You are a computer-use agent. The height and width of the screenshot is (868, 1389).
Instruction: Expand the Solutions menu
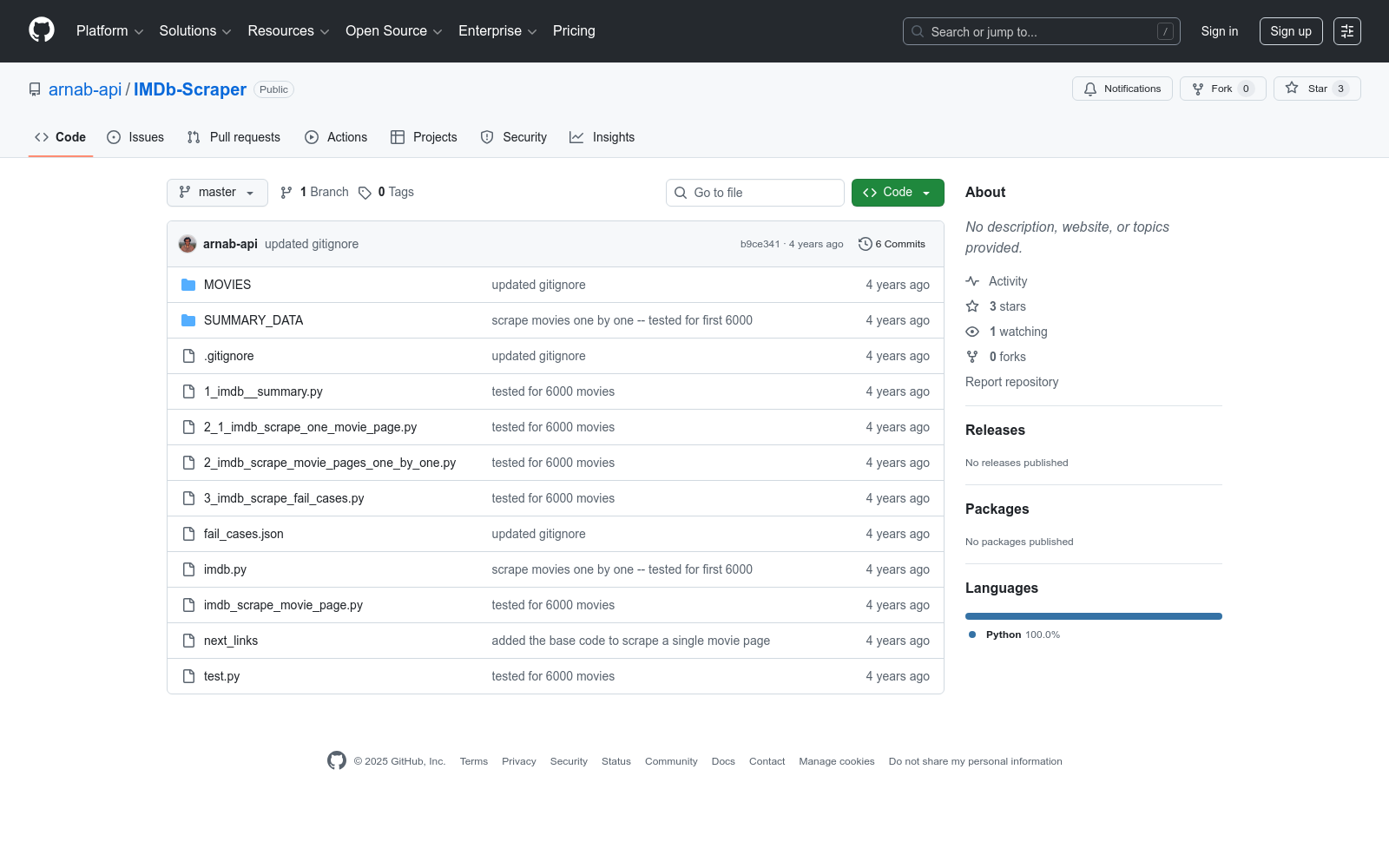tap(195, 31)
